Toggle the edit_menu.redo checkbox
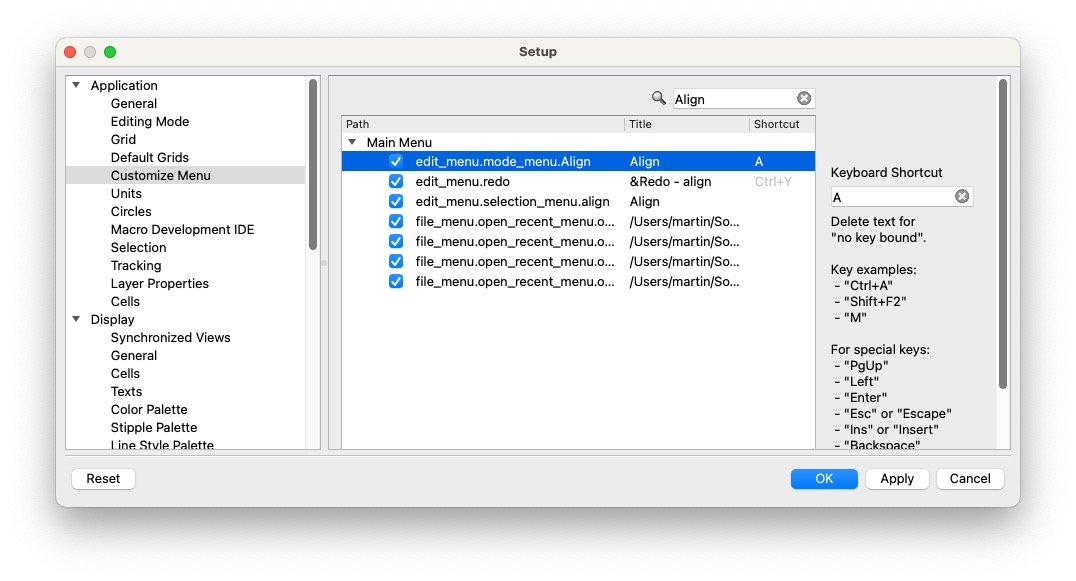Image resolution: width=1076 pixels, height=581 pixels. point(396,181)
